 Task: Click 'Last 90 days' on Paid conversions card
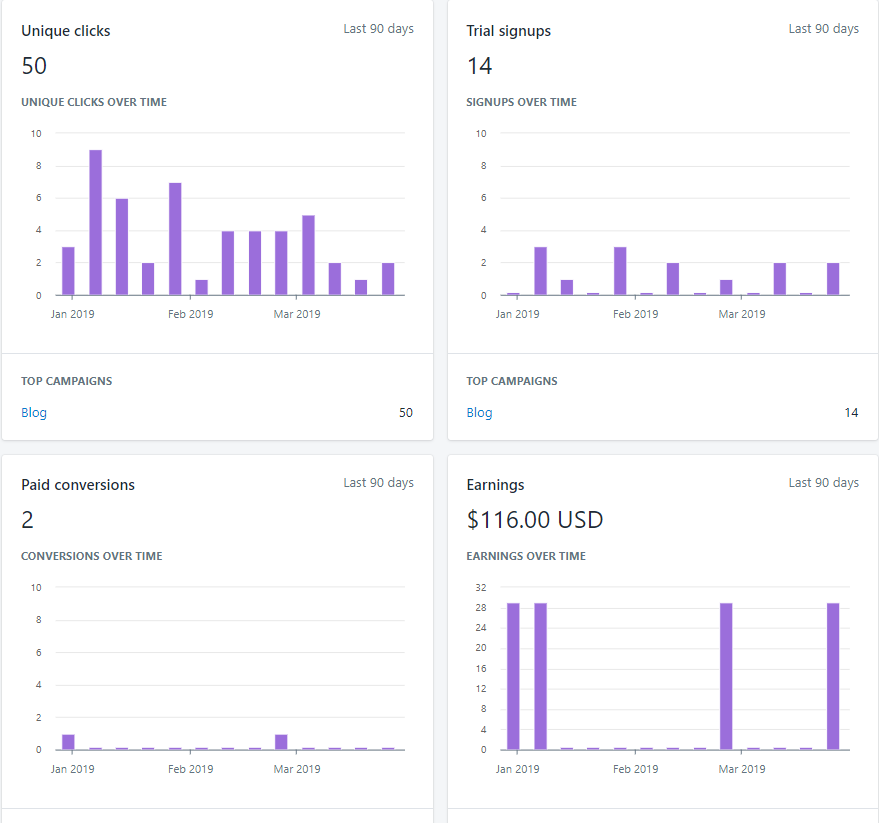378,483
